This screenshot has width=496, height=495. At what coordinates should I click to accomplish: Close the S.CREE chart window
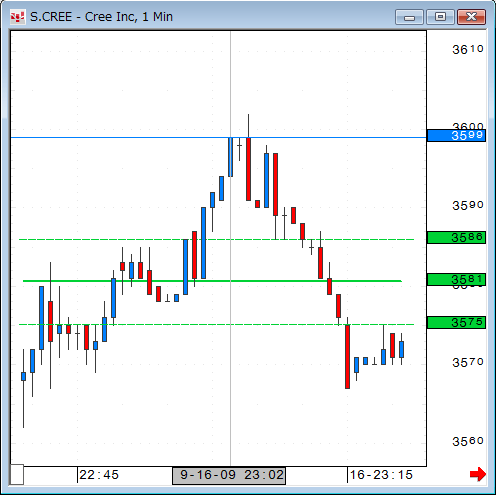471,17
